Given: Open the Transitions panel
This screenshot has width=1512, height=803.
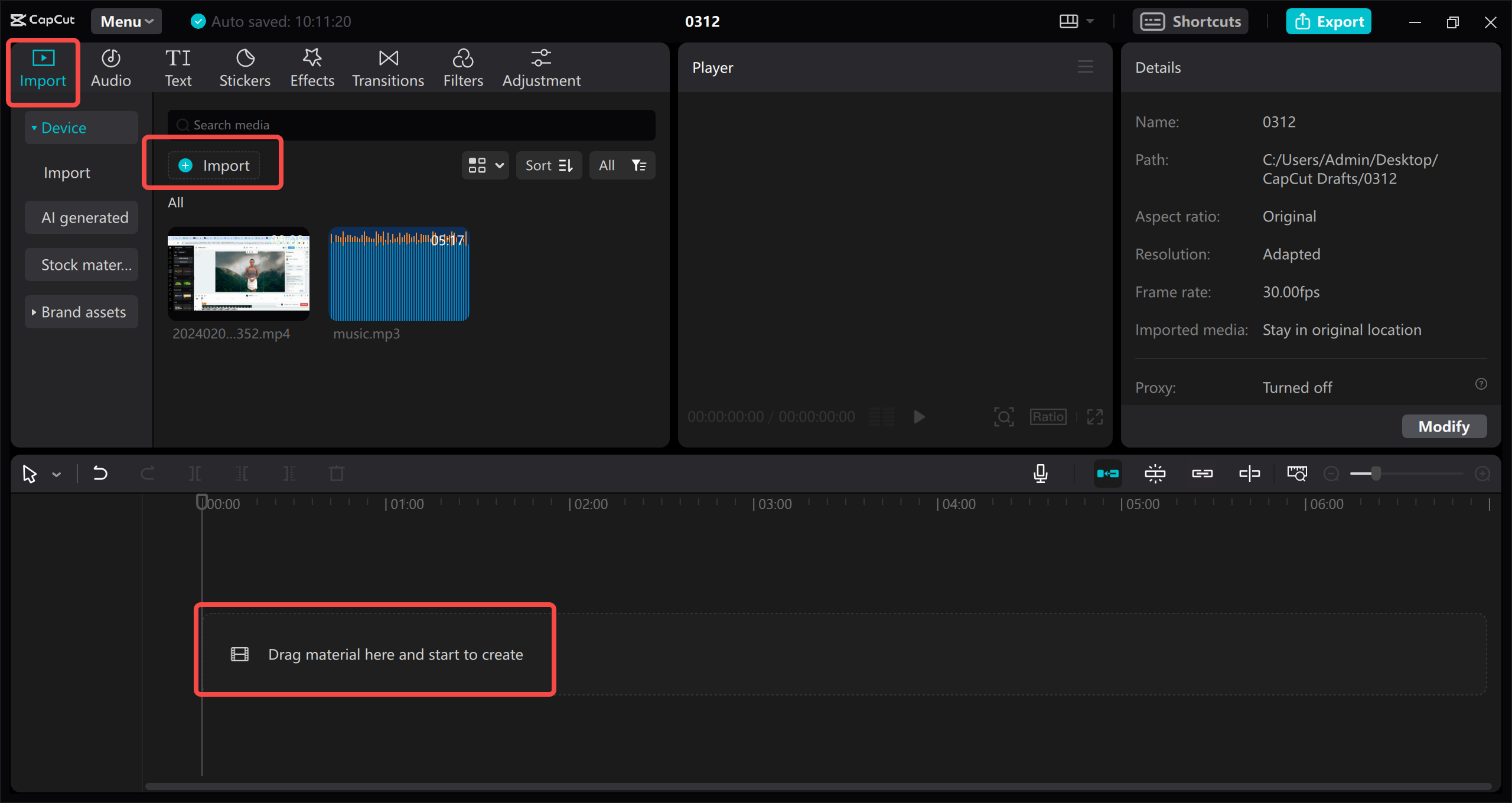Looking at the screenshot, I should point(388,68).
